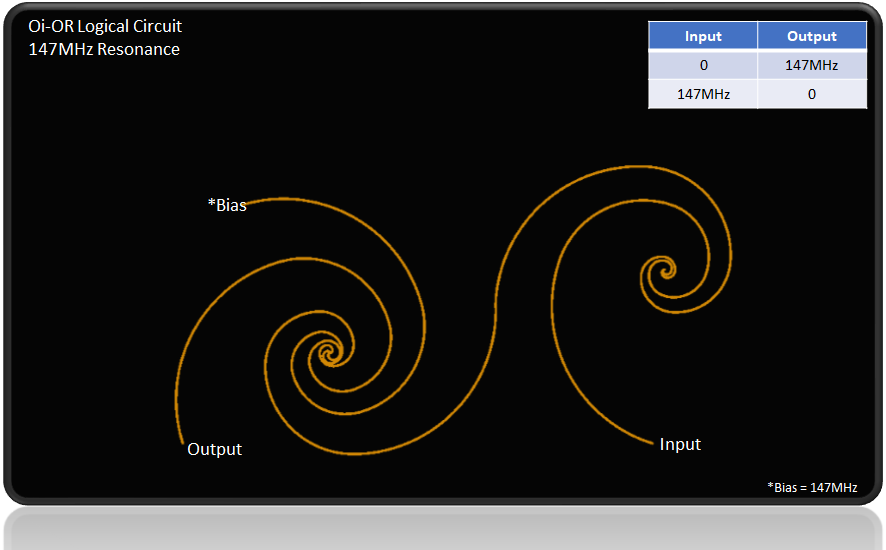This screenshot has height=550, width=886.
Task: Select the "Input" table header cell
Action: 702,36
